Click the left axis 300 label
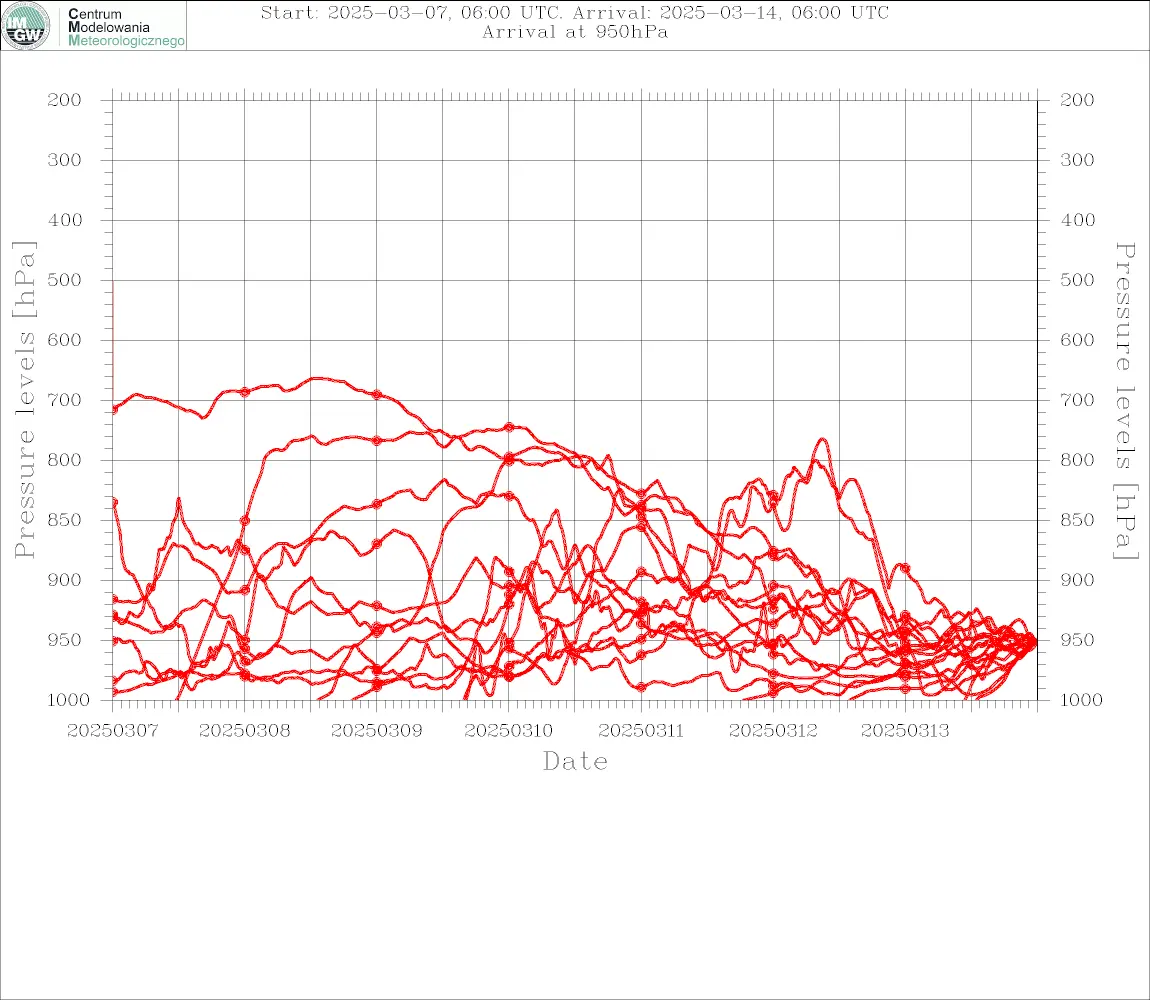The width and height of the screenshot is (1150, 1000). pyautogui.click(x=65, y=160)
